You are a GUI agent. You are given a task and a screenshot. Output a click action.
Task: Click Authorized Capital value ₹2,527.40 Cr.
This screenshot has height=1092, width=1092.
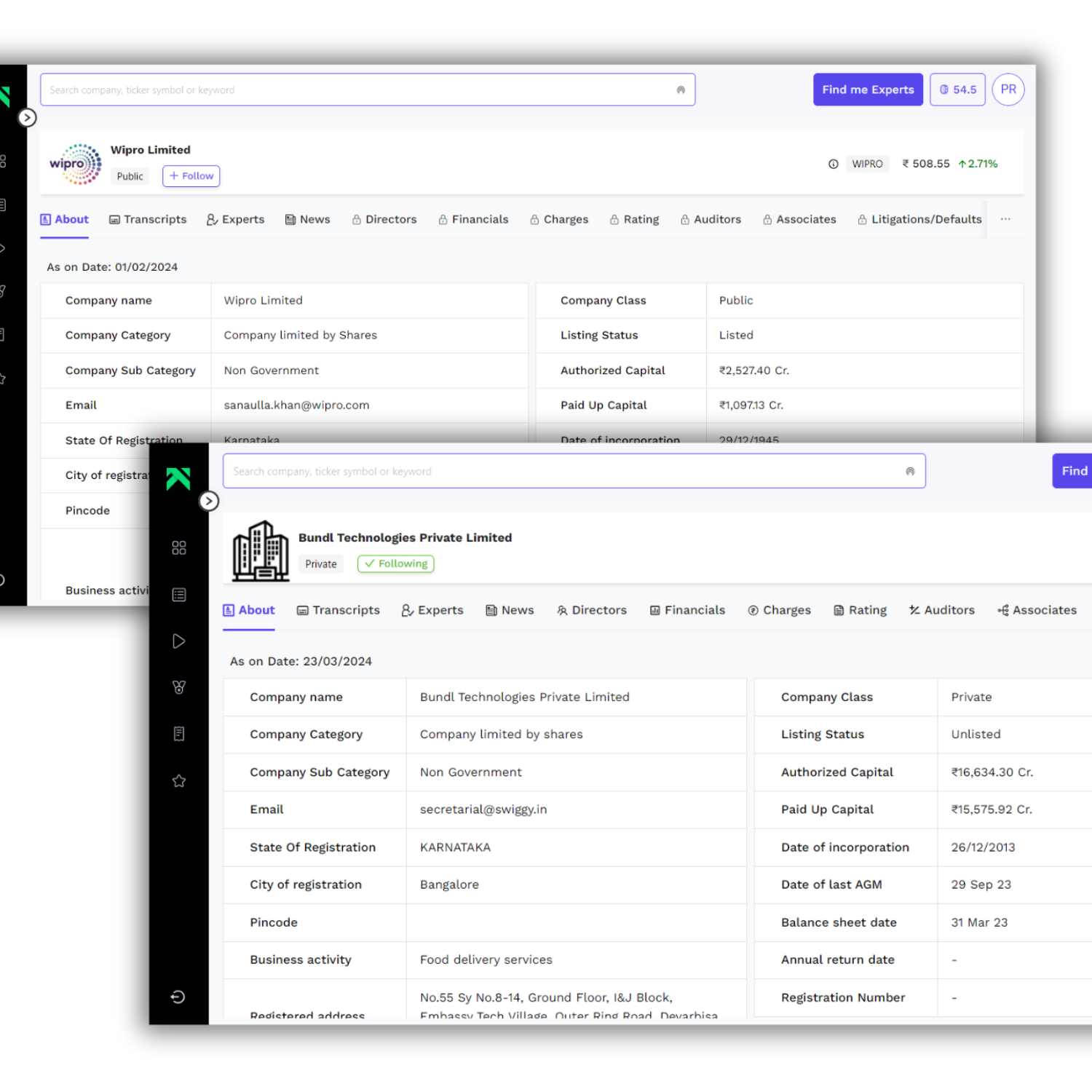[x=754, y=371]
